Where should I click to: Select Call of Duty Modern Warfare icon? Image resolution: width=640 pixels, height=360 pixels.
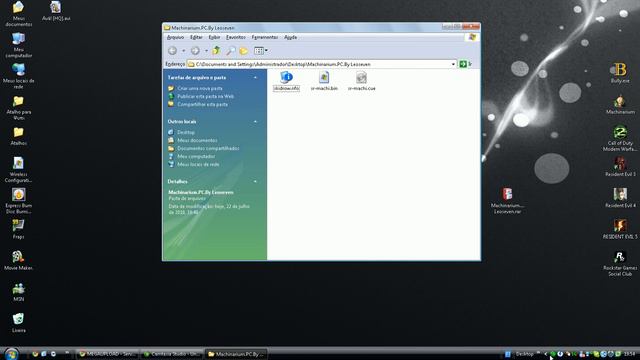click(620, 139)
